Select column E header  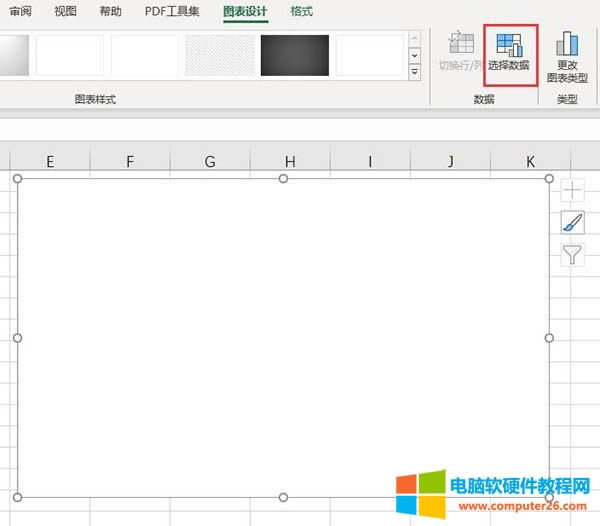tap(50, 161)
